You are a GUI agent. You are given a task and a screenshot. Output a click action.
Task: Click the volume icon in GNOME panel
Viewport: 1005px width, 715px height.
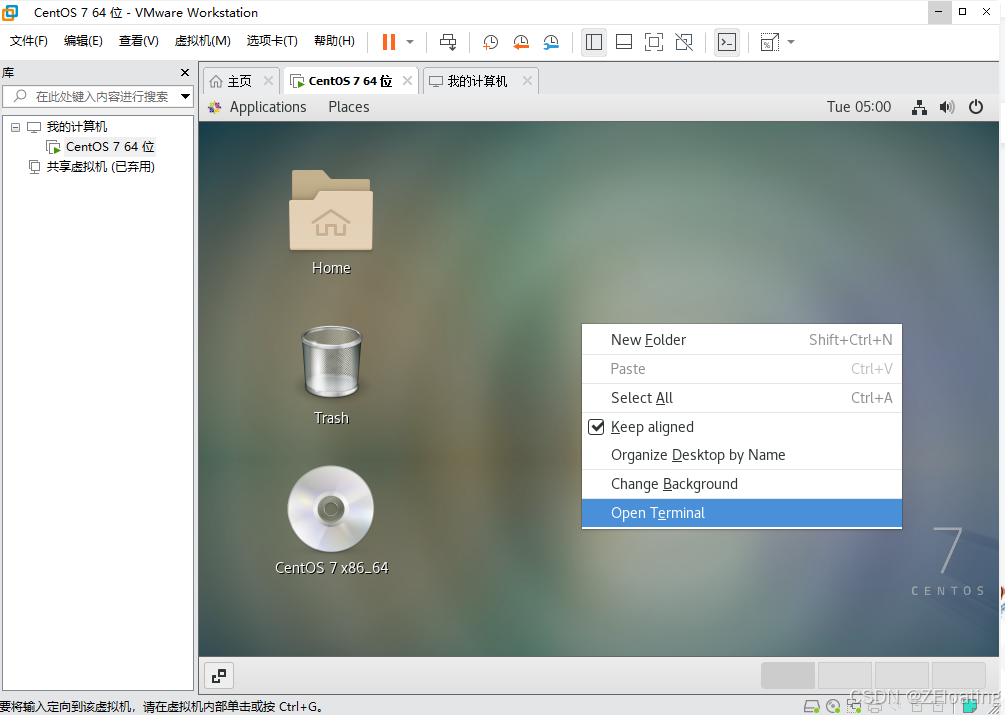coord(947,108)
